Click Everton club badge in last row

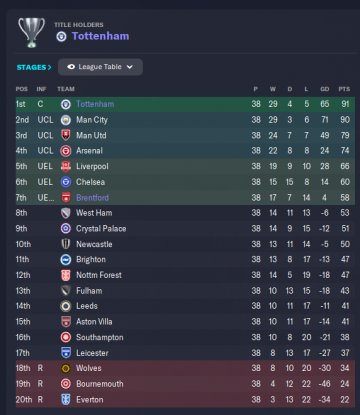point(66,400)
